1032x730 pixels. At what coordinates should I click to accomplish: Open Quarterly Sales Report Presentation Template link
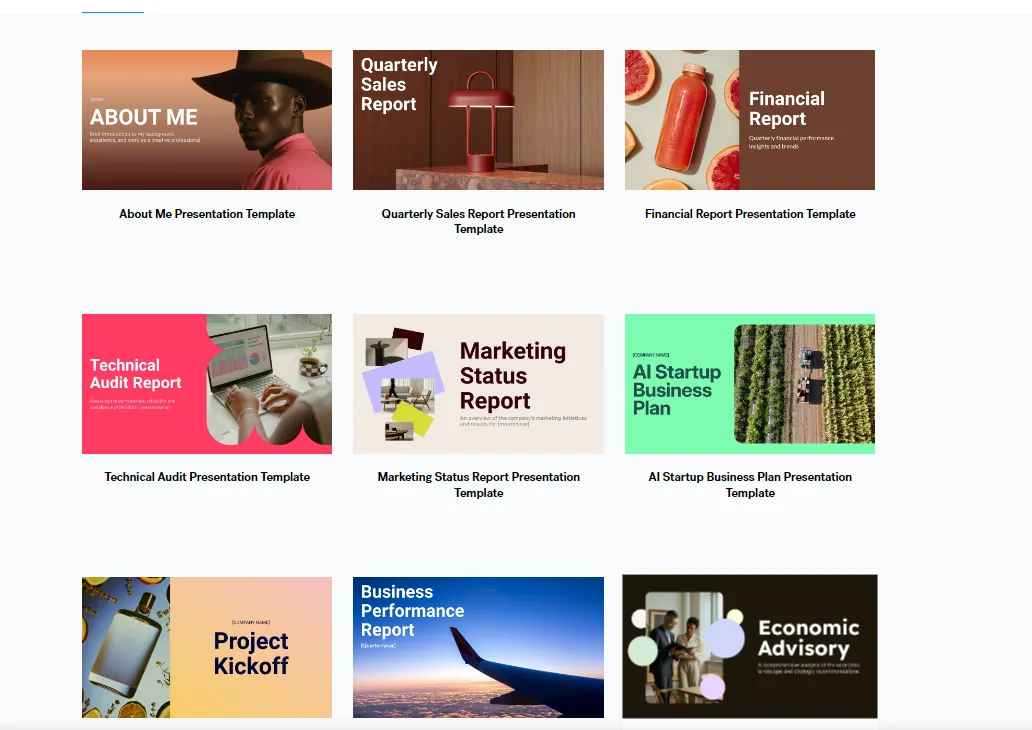(478, 221)
